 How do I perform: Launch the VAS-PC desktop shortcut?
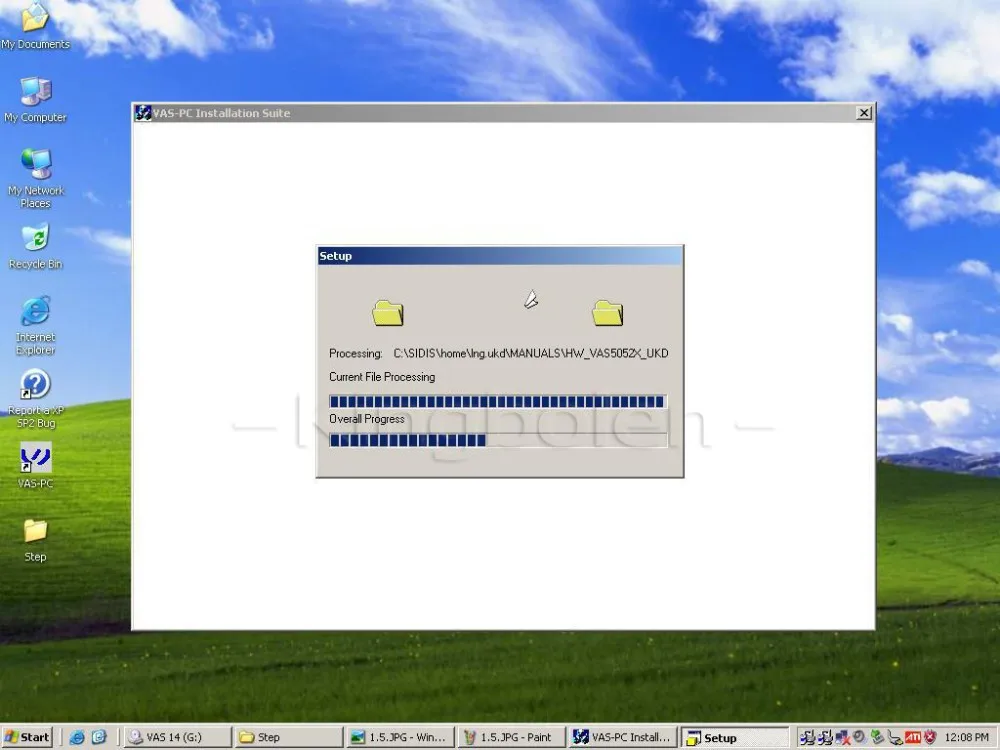(35, 466)
